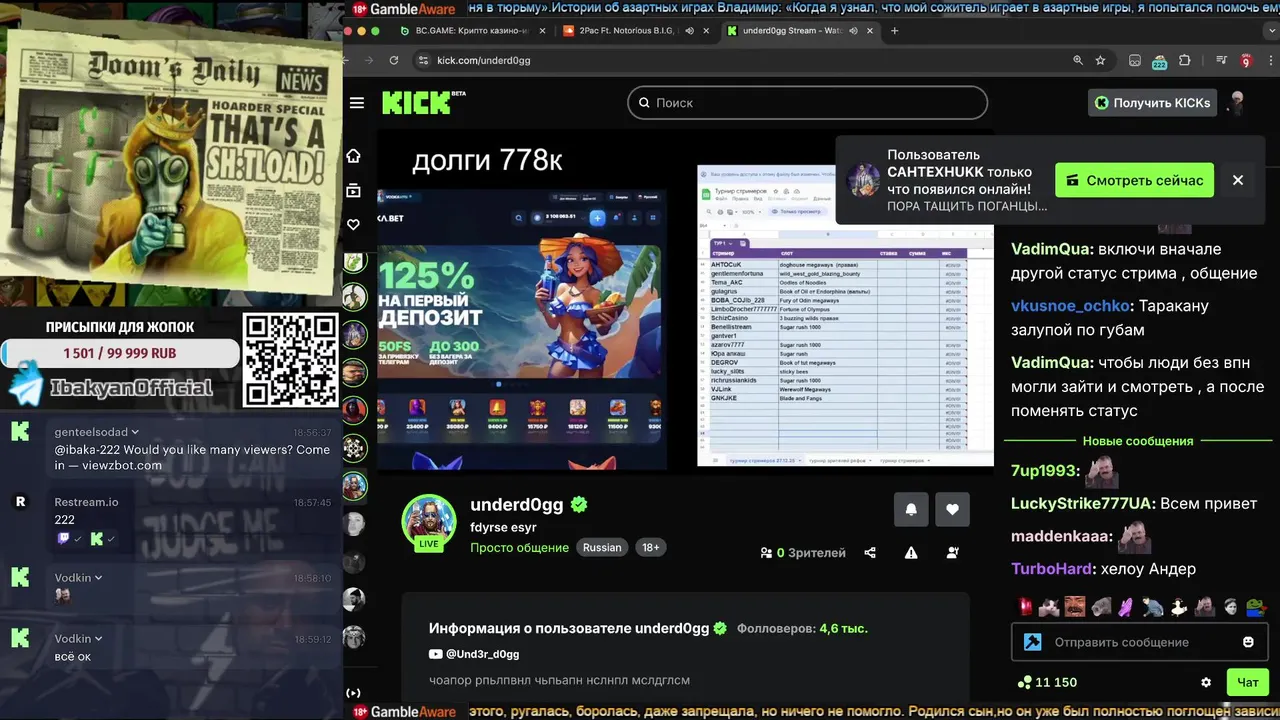Click Получить KICKs button
Viewport: 1280px width, 720px height.
click(x=1151, y=103)
